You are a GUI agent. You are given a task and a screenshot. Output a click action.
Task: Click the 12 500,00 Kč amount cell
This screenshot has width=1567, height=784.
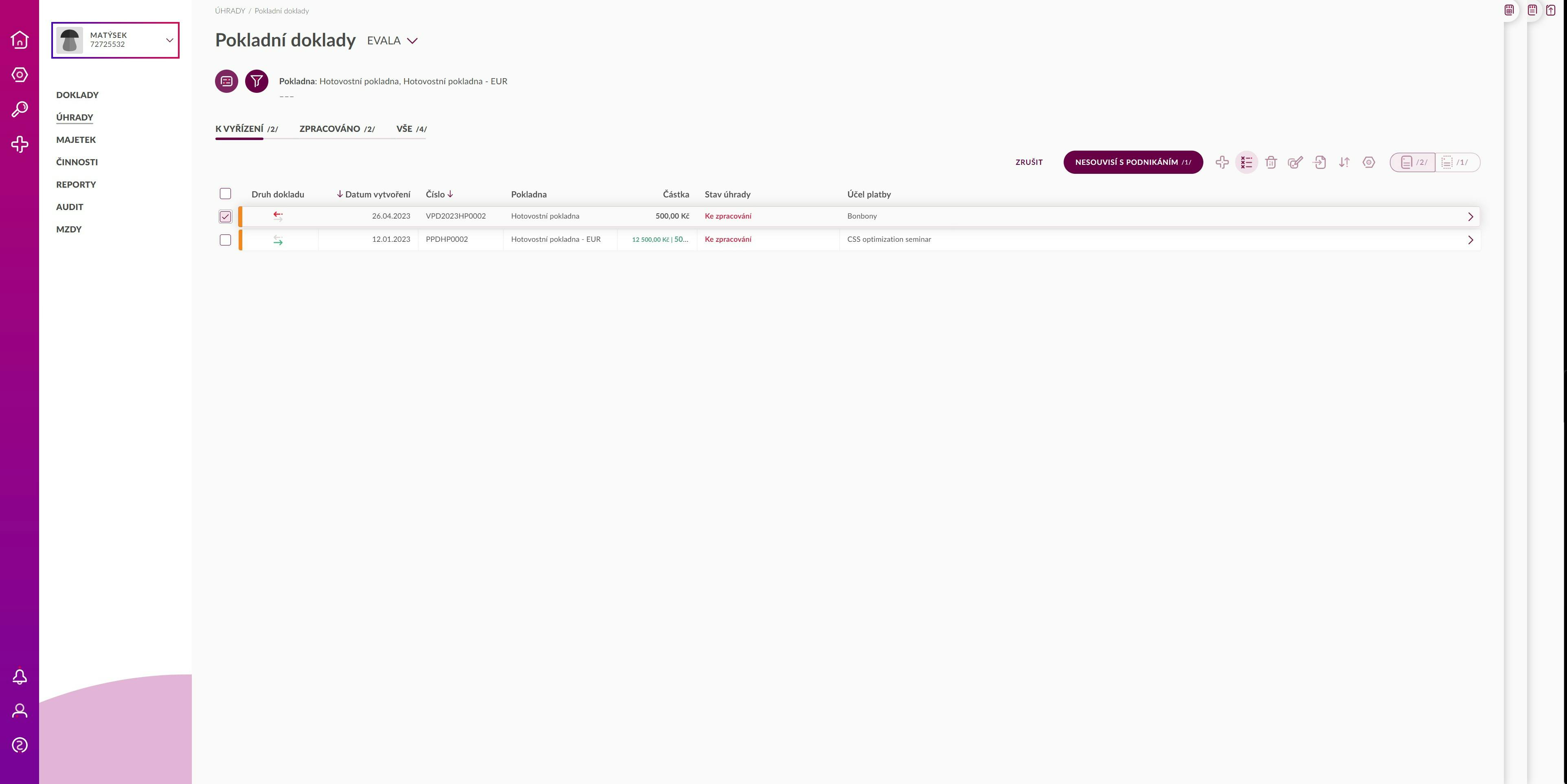tap(660, 239)
